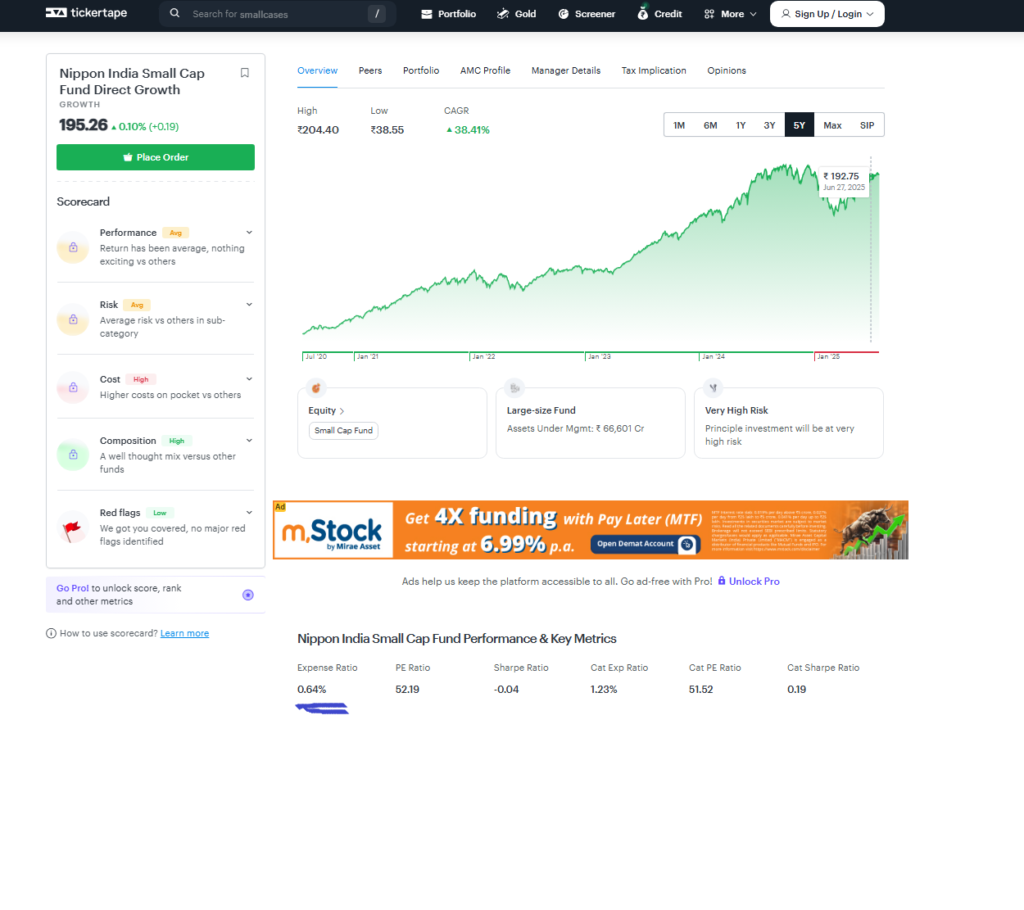Click the Sharpe Ratio value -0.04
The image size is (1024, 910).
point(506,689)
